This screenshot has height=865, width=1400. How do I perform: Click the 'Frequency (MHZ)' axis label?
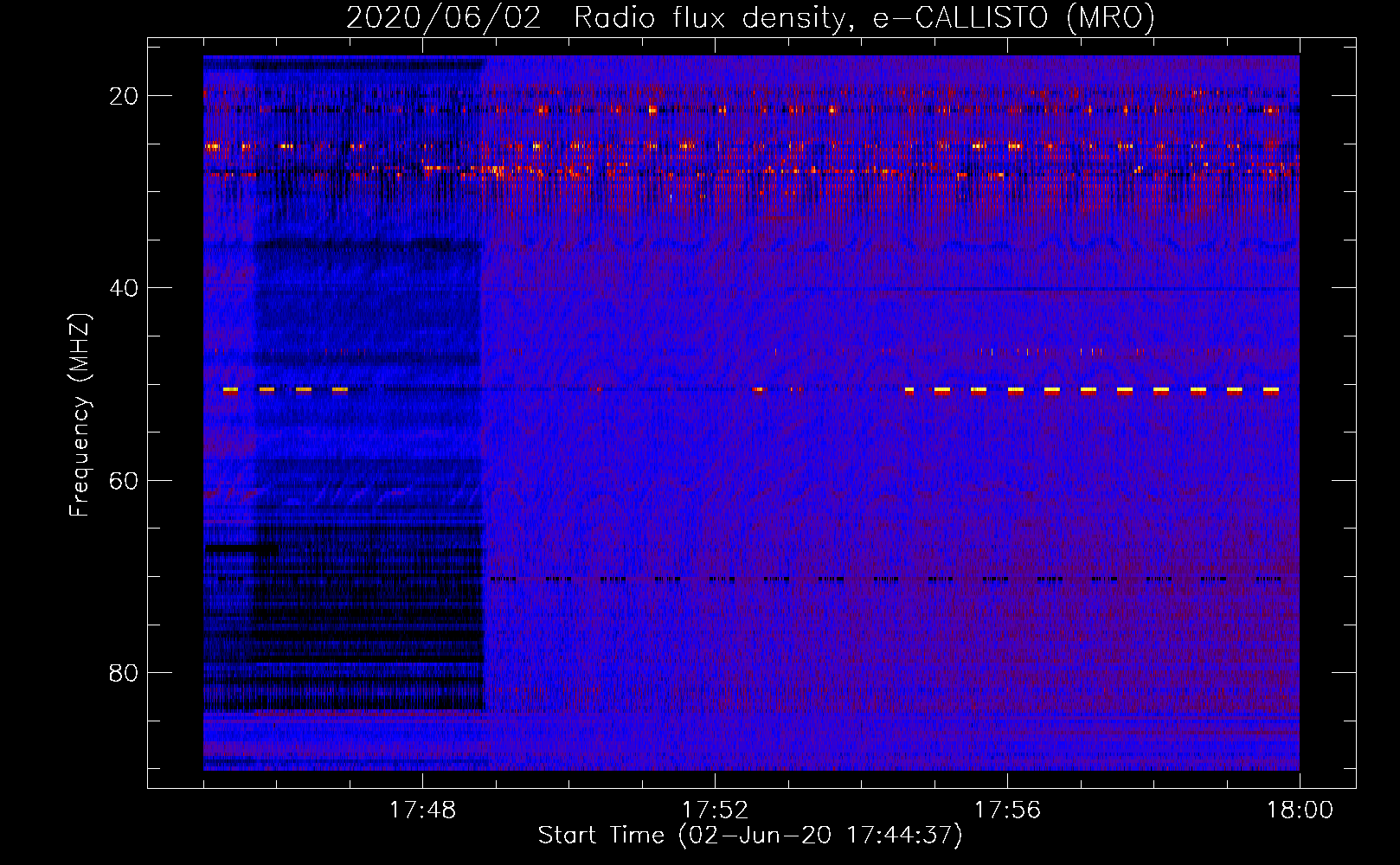(80, 415)
